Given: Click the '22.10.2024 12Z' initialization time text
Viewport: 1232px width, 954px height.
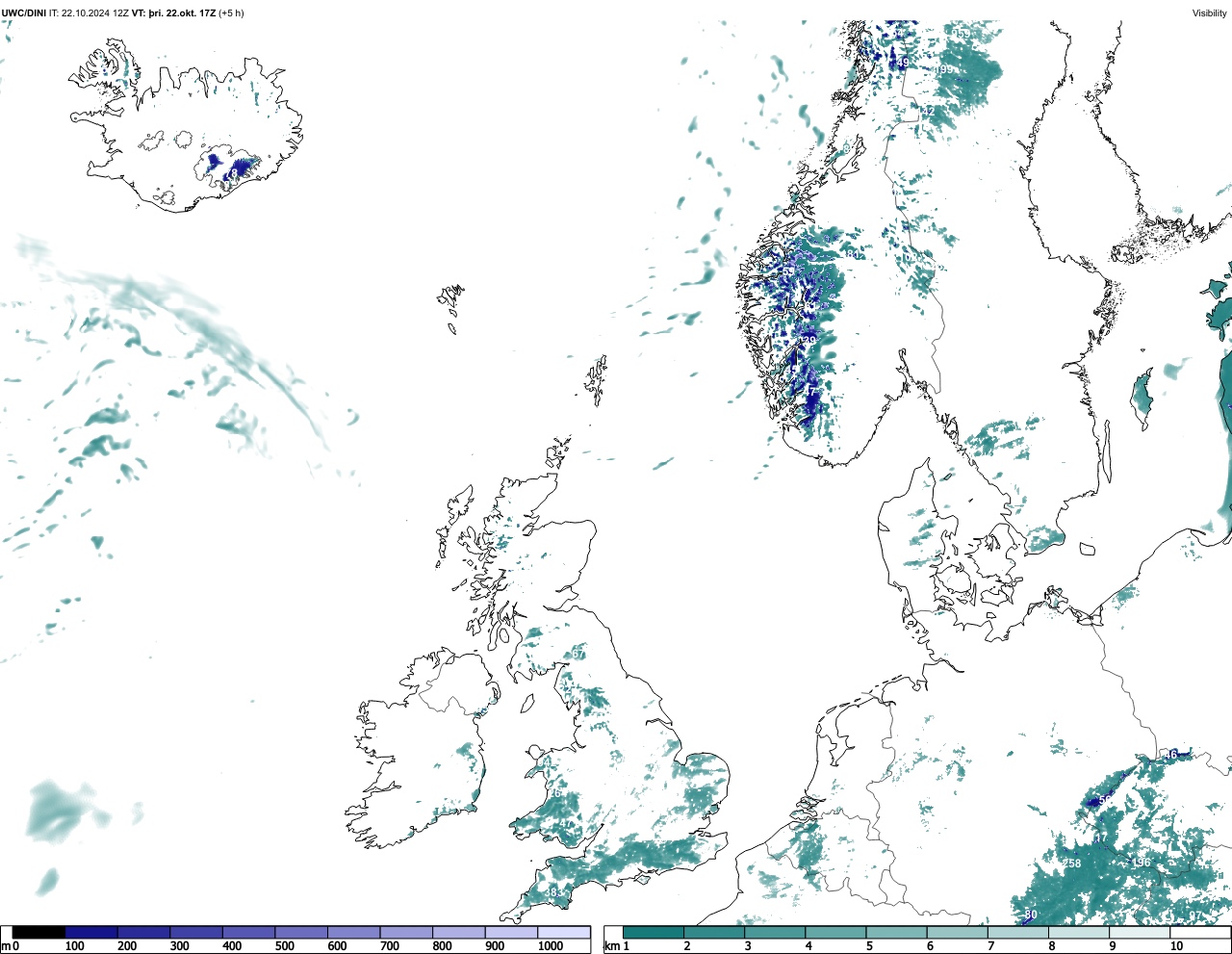Looking at the screenshot, I should [95, 13].
